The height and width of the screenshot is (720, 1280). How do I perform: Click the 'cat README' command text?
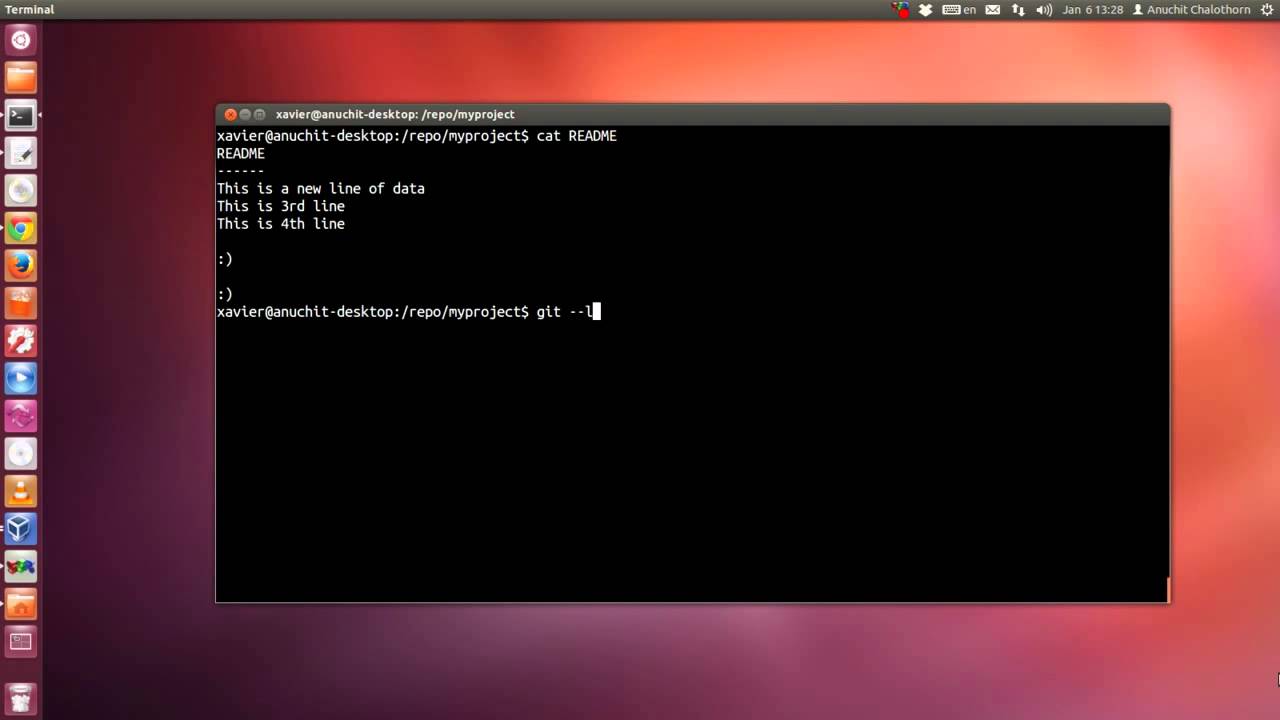click(x=577, y=136)
